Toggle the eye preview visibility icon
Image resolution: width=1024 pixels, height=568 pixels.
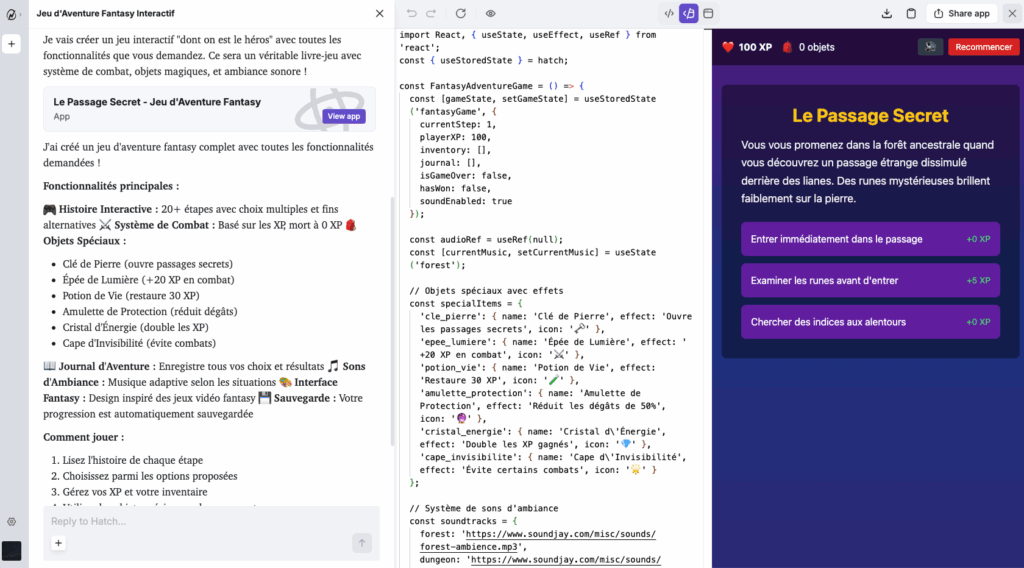[490, 14]
